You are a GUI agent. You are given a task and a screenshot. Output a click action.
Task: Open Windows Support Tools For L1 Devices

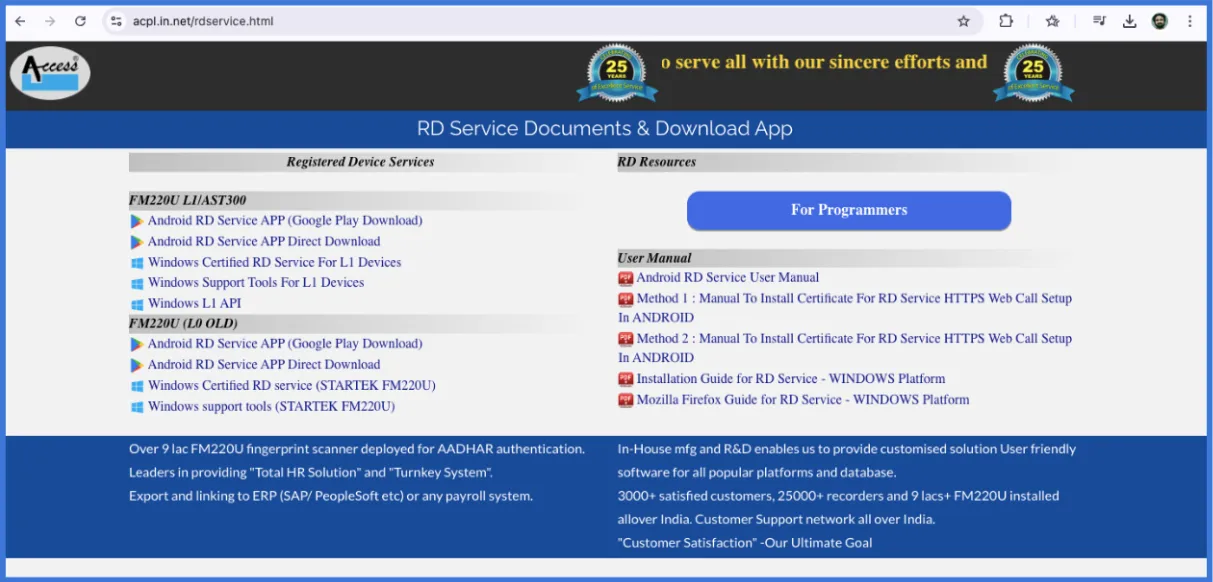click(256, 283)
